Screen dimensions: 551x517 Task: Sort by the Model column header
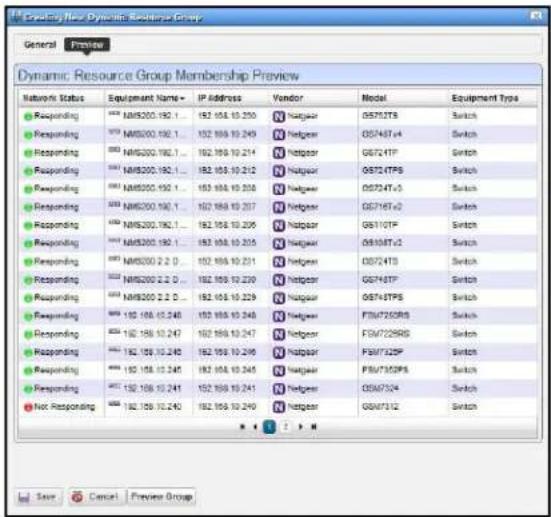click(x=374, y=98)
